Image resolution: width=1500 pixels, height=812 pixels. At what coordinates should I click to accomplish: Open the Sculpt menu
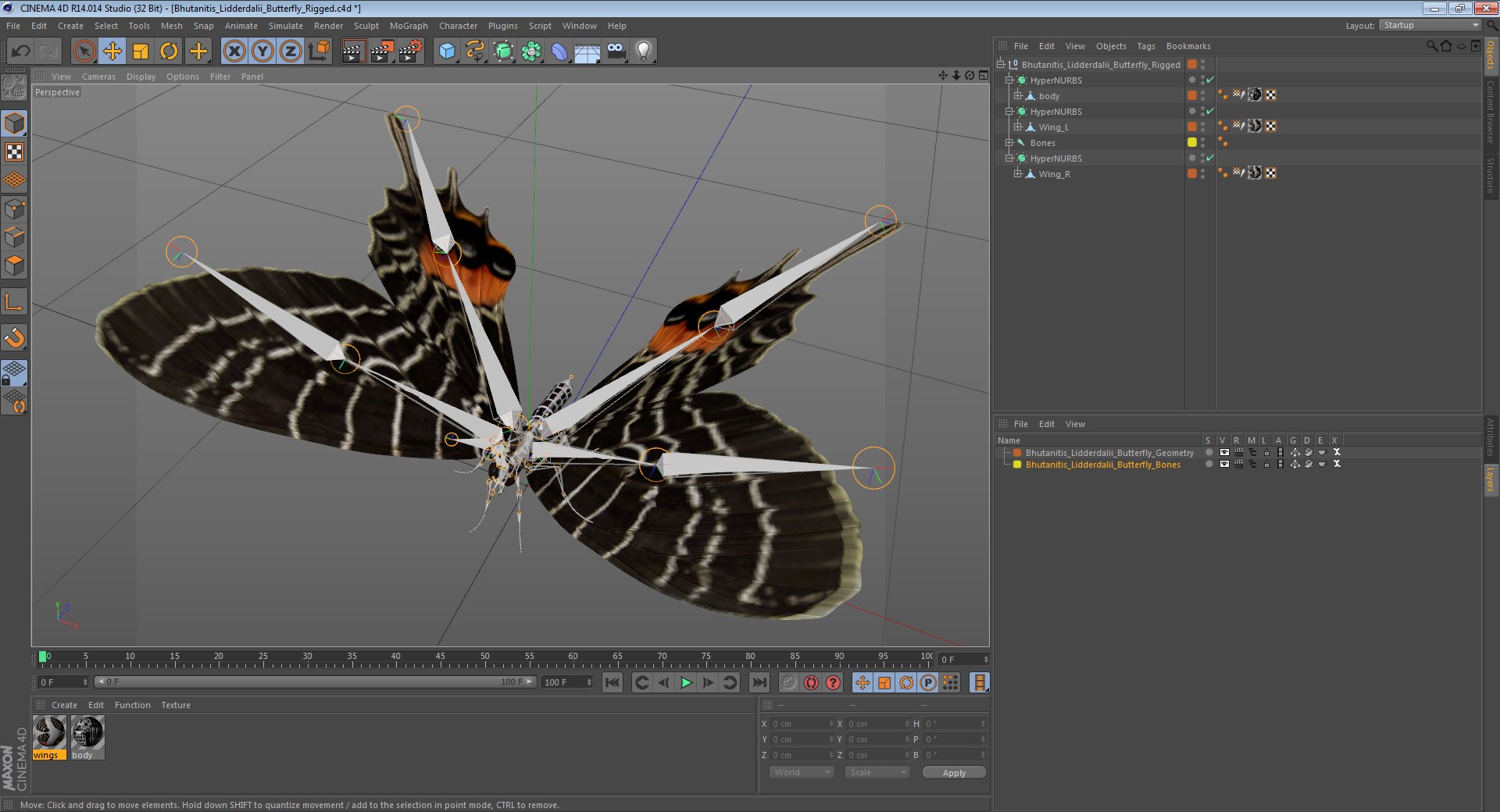click(366, 26)
